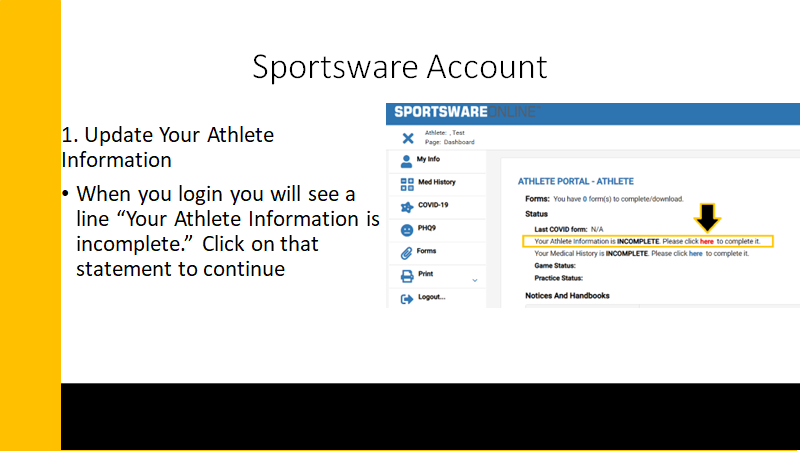This screenshot has height=451, width=800.
Task: Click the Print printer icon
Action: pos(407,276)
